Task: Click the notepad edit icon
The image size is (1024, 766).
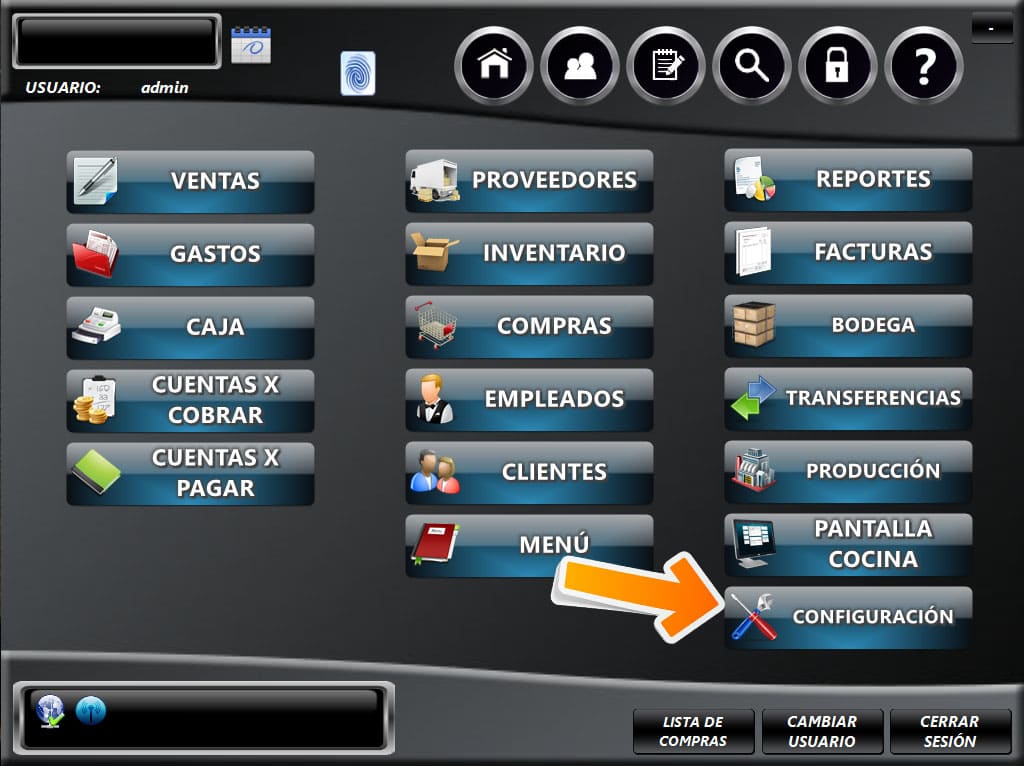Action: (x=666, y=66)
